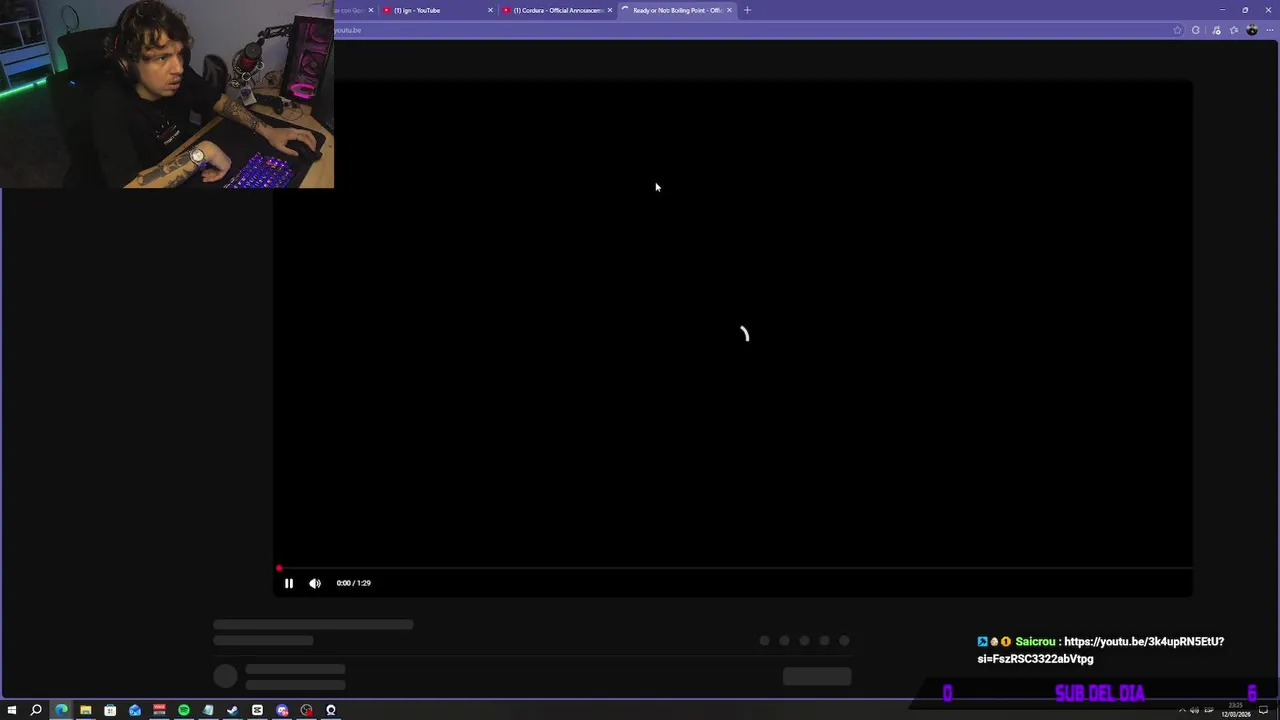Seek along the video progress bar
Viewport: 1280px width, 720px height.
(733, 568)
